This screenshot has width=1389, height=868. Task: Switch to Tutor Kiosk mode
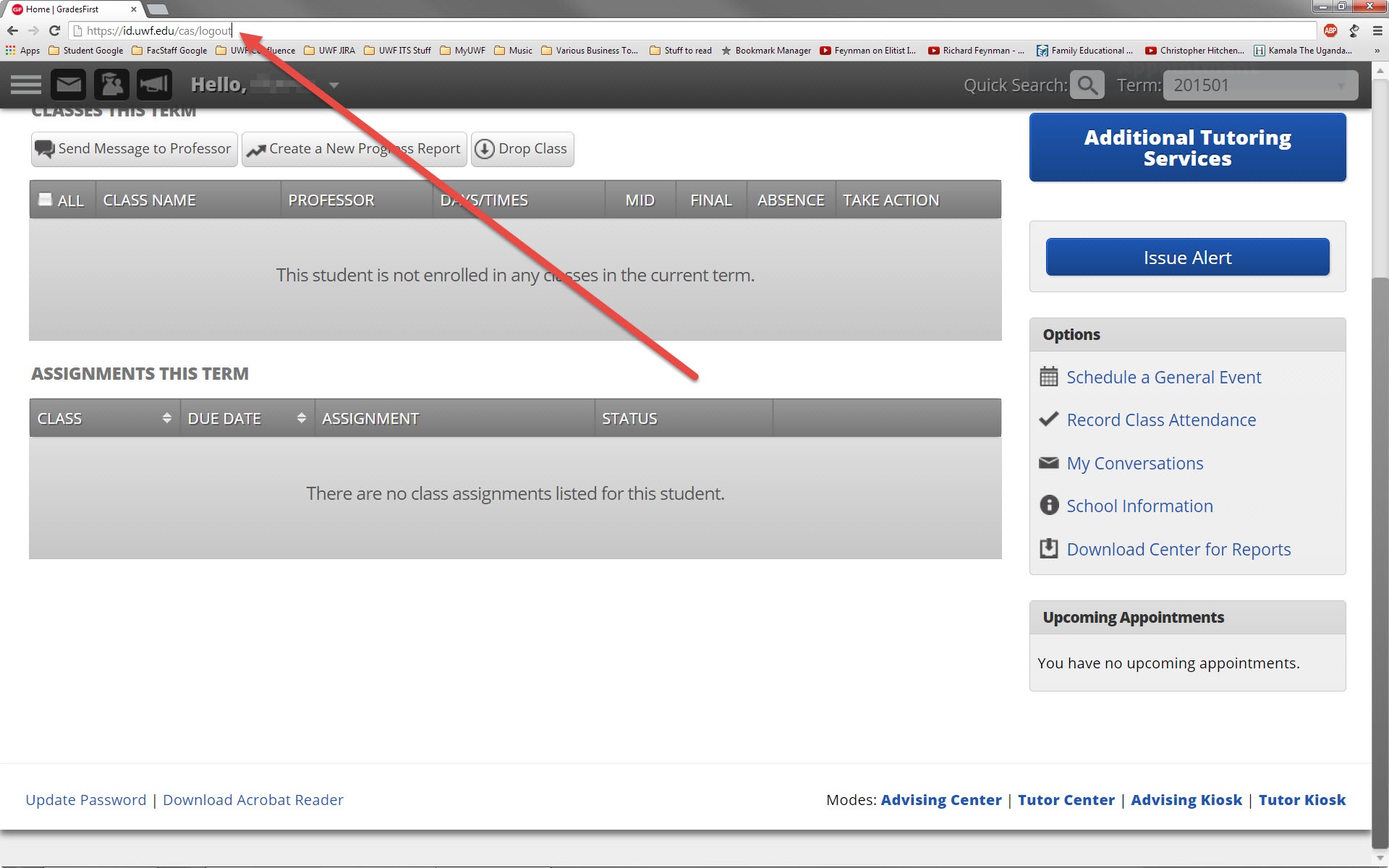point(1302,800)
